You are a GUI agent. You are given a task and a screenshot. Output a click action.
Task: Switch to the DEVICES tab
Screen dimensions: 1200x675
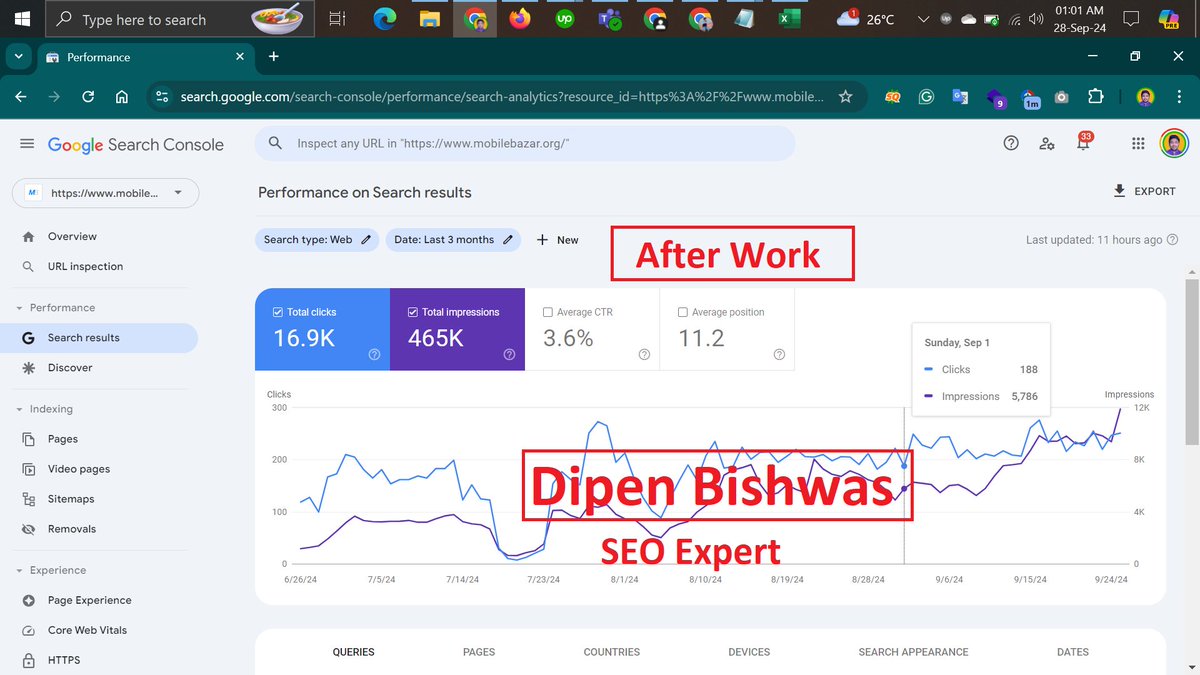[x=749, y=652]
